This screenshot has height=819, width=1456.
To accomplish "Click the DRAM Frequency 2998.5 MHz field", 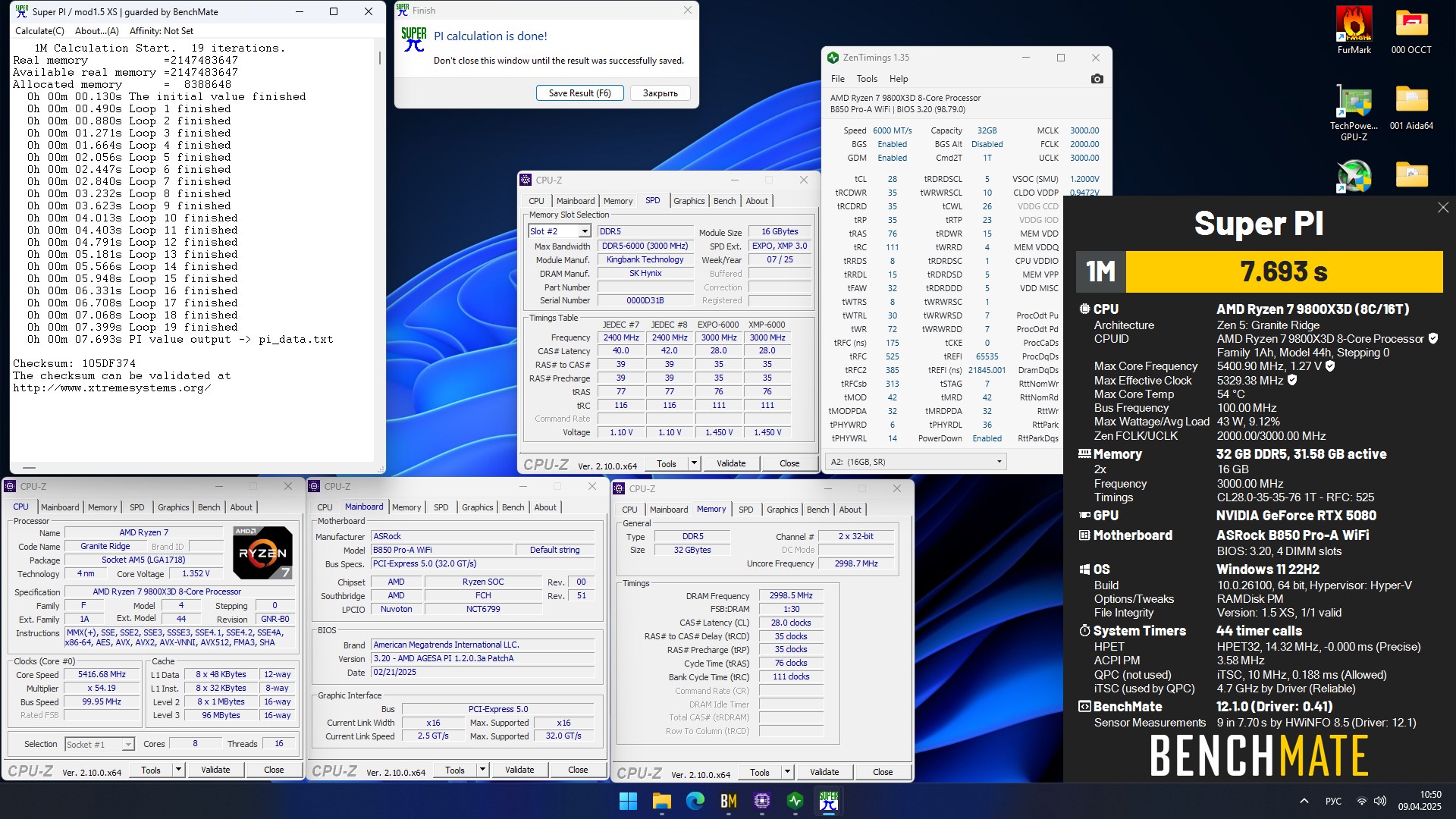I will pos(790,596).
